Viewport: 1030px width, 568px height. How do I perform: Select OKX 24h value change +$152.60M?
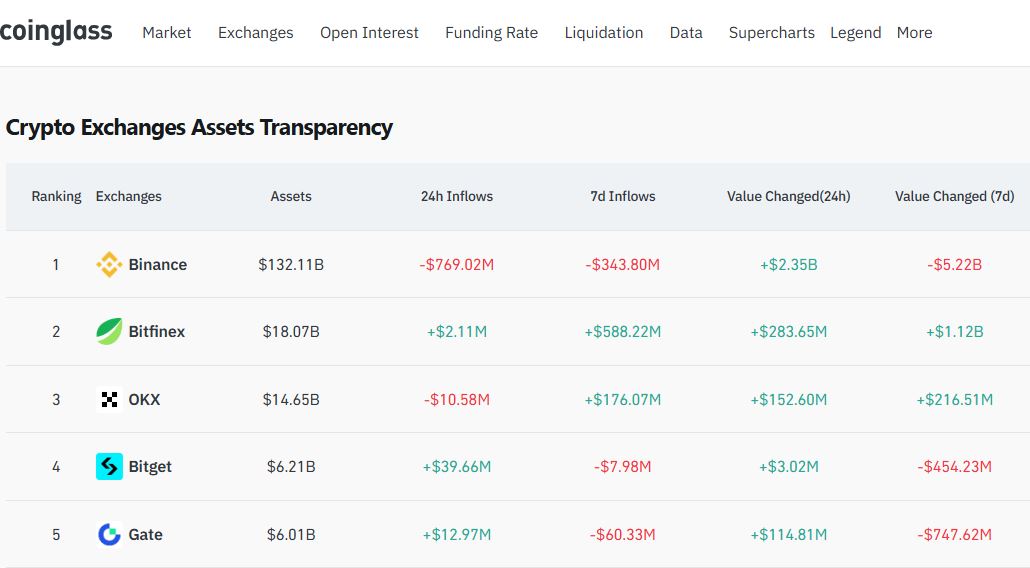(x=789, y=399)
